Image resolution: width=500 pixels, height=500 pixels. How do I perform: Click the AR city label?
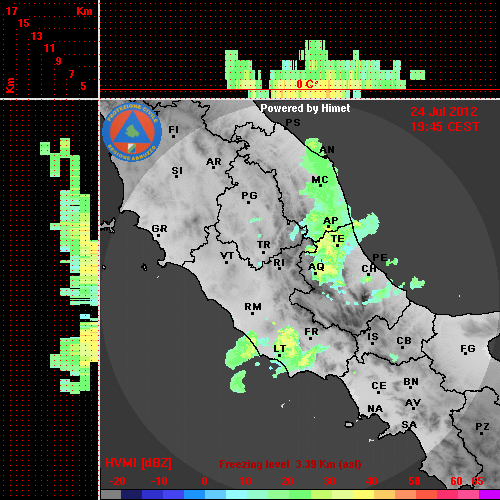pos(214,162)
